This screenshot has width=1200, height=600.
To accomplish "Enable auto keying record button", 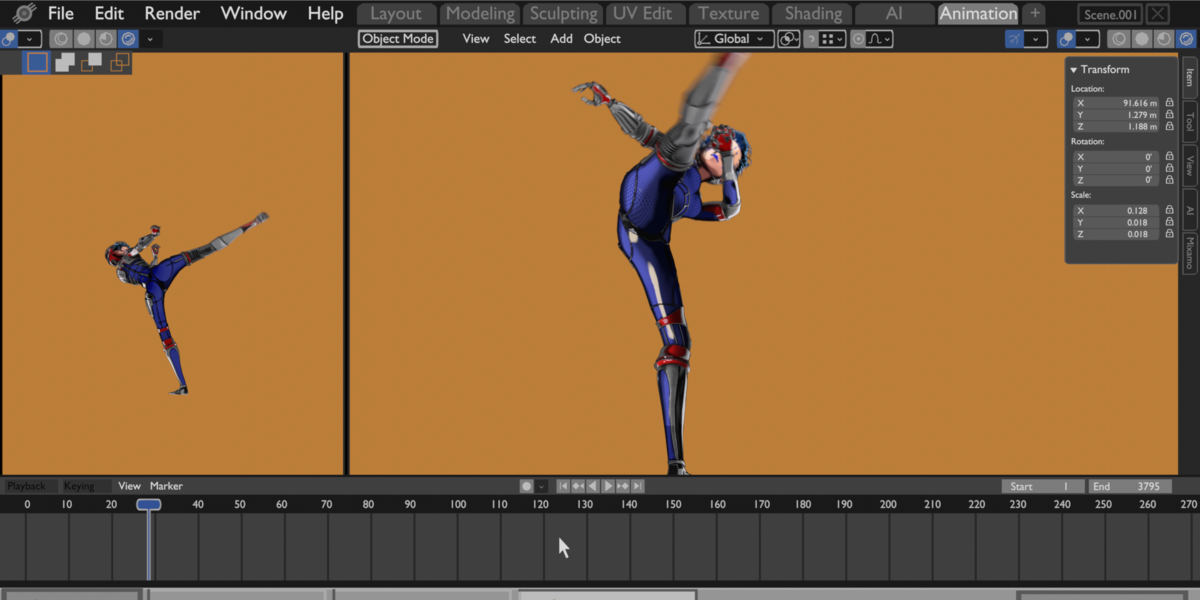I will coord(527,486).
